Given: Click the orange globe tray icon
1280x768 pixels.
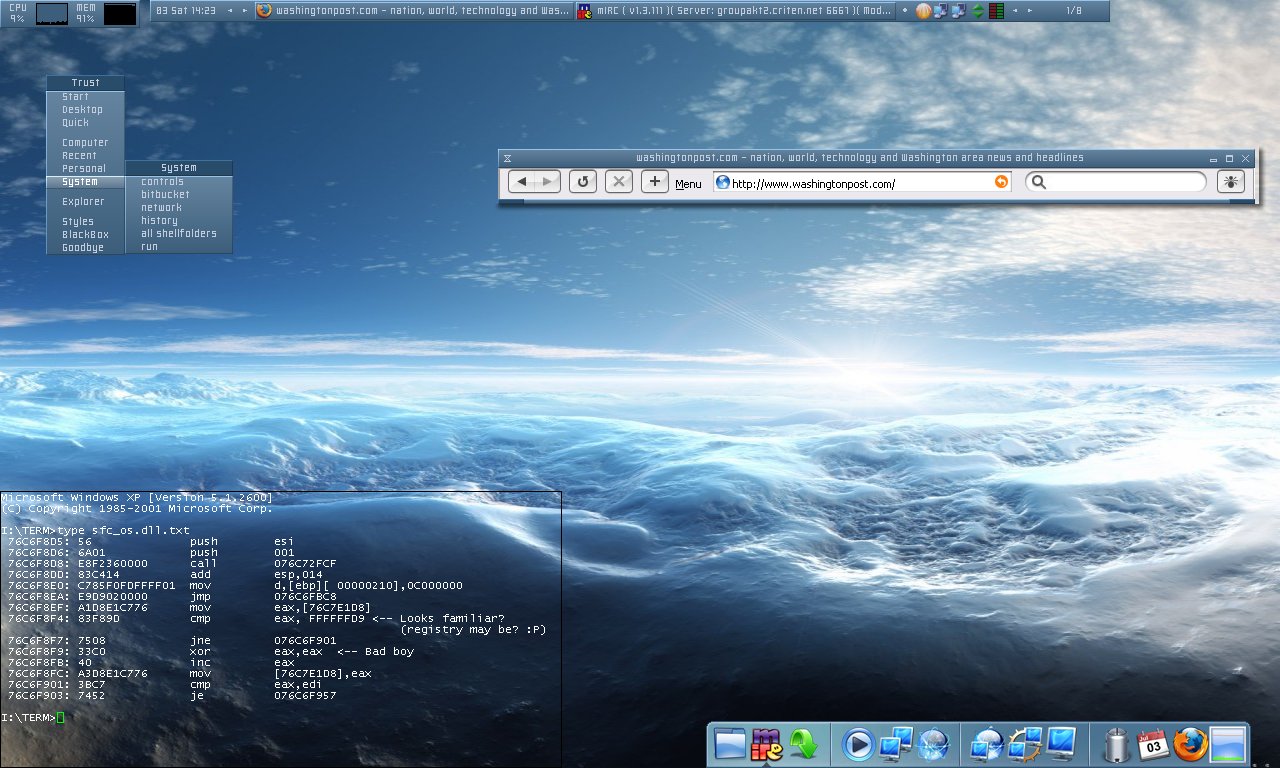Looking at the screenshot, I should 923,11.
